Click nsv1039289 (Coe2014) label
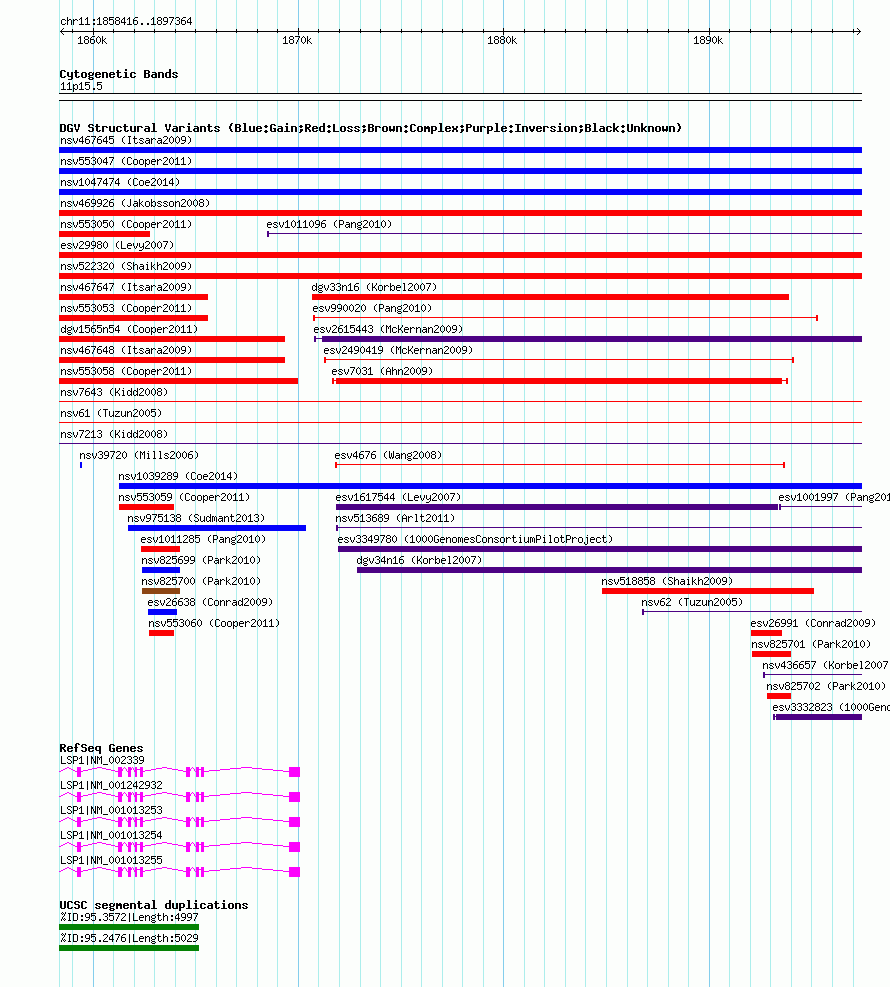This screenshot has width=890, height=987. [x=179, y=477]
